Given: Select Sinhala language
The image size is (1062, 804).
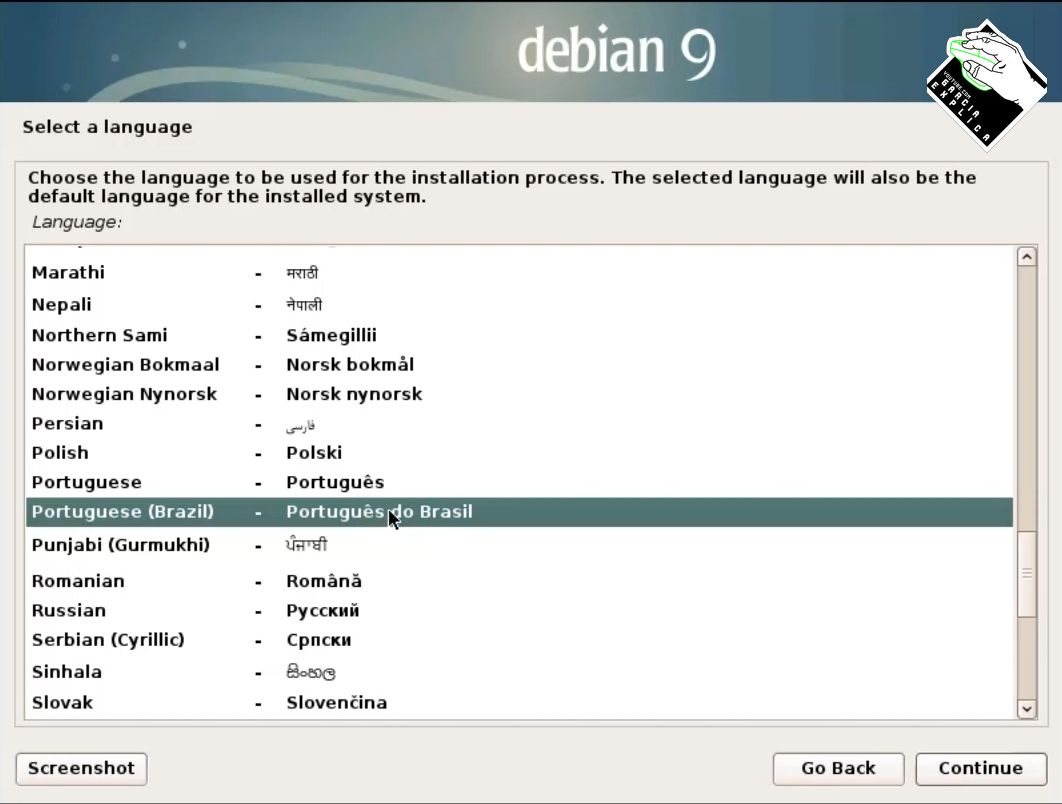Looking at the screenshot, I should [x=519, y=672].
